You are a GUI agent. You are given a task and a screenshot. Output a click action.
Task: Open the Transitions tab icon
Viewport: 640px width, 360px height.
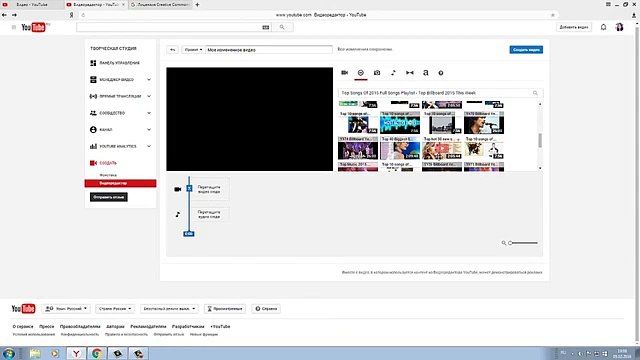click(x=409, y=73)
